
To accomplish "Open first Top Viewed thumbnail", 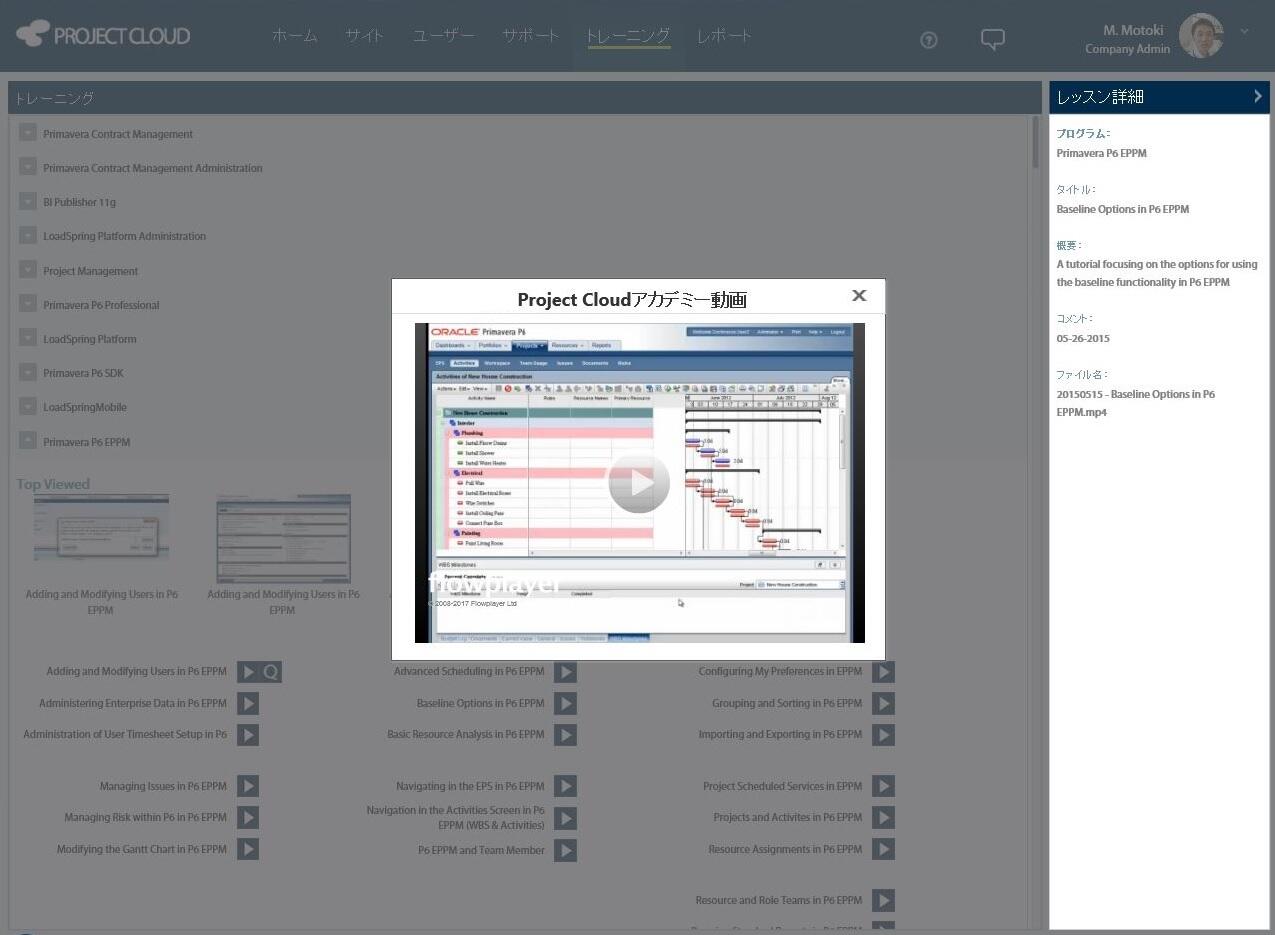I will 101,529.
